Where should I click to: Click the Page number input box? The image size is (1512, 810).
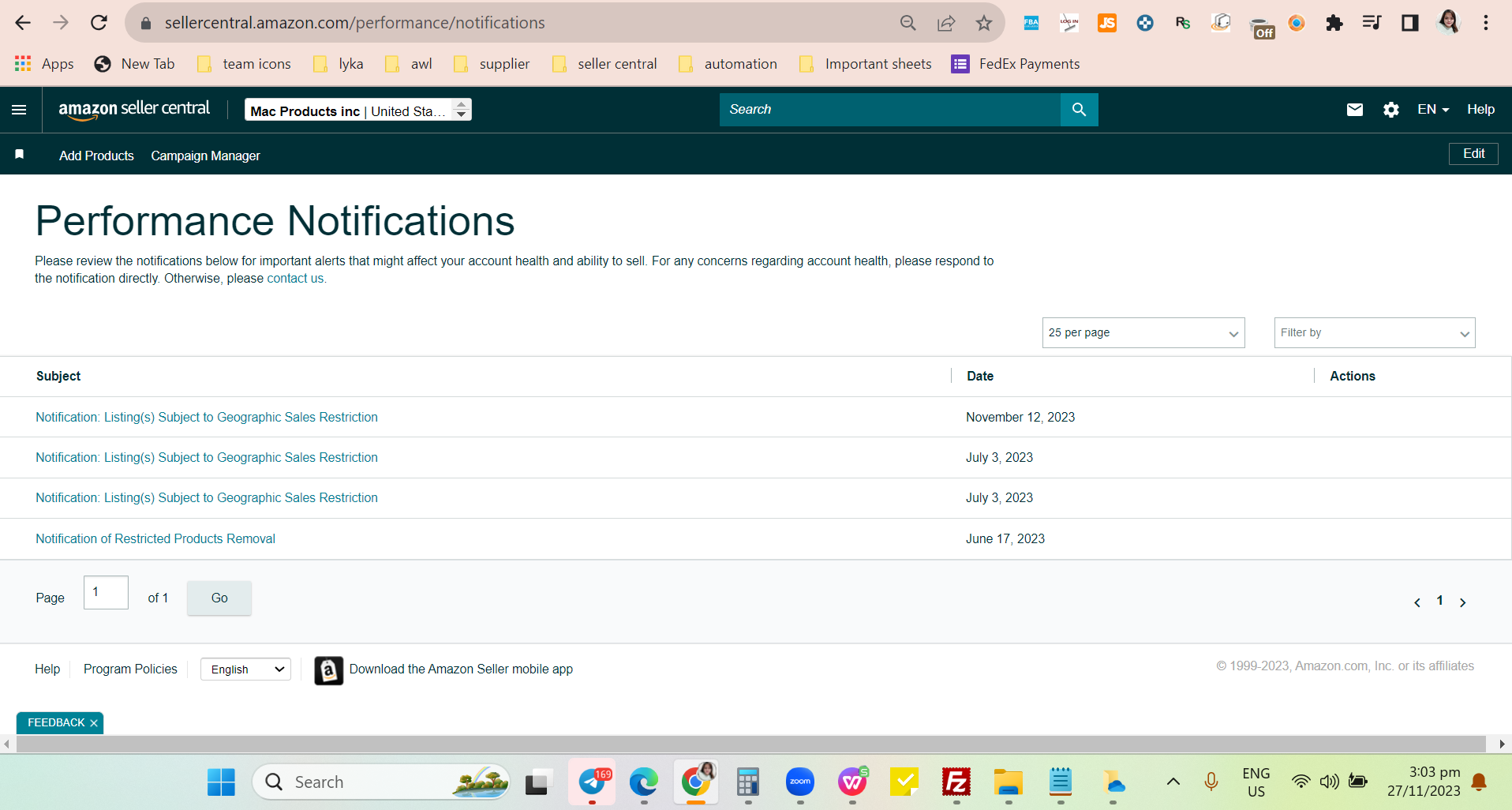(106, 592)
